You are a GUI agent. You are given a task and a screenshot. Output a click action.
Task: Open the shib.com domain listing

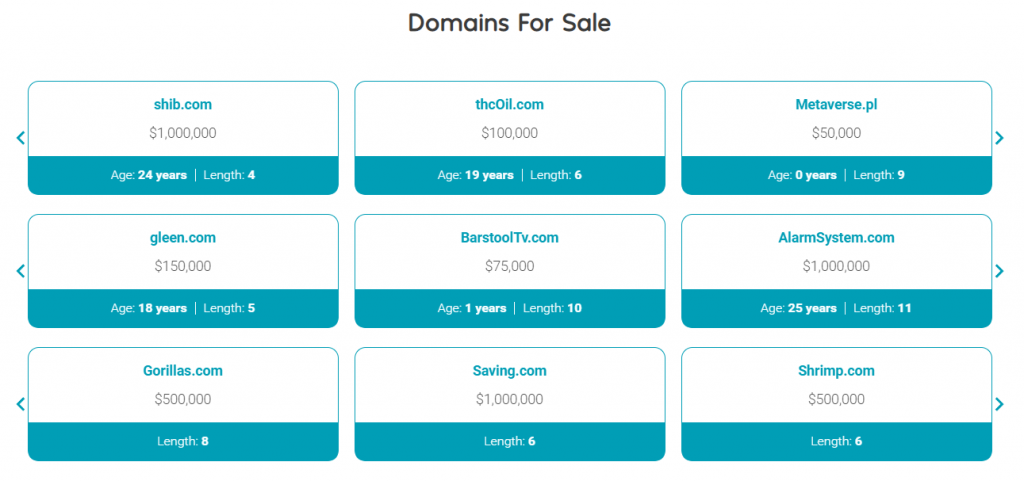(183, 104)
